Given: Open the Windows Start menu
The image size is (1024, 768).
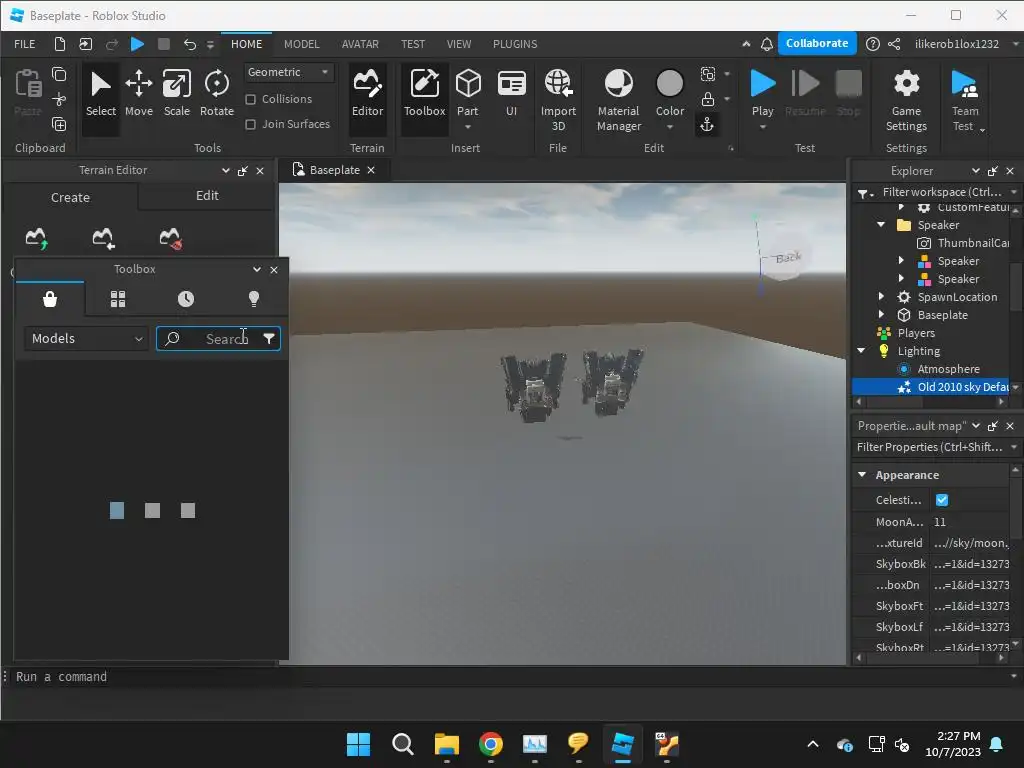Looking at the screenshot, I should pyautogui.click(x=359, y=744).
